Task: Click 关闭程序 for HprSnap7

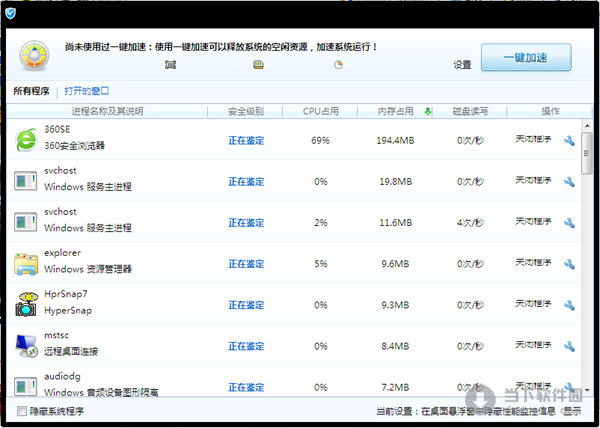Action: 533,304
